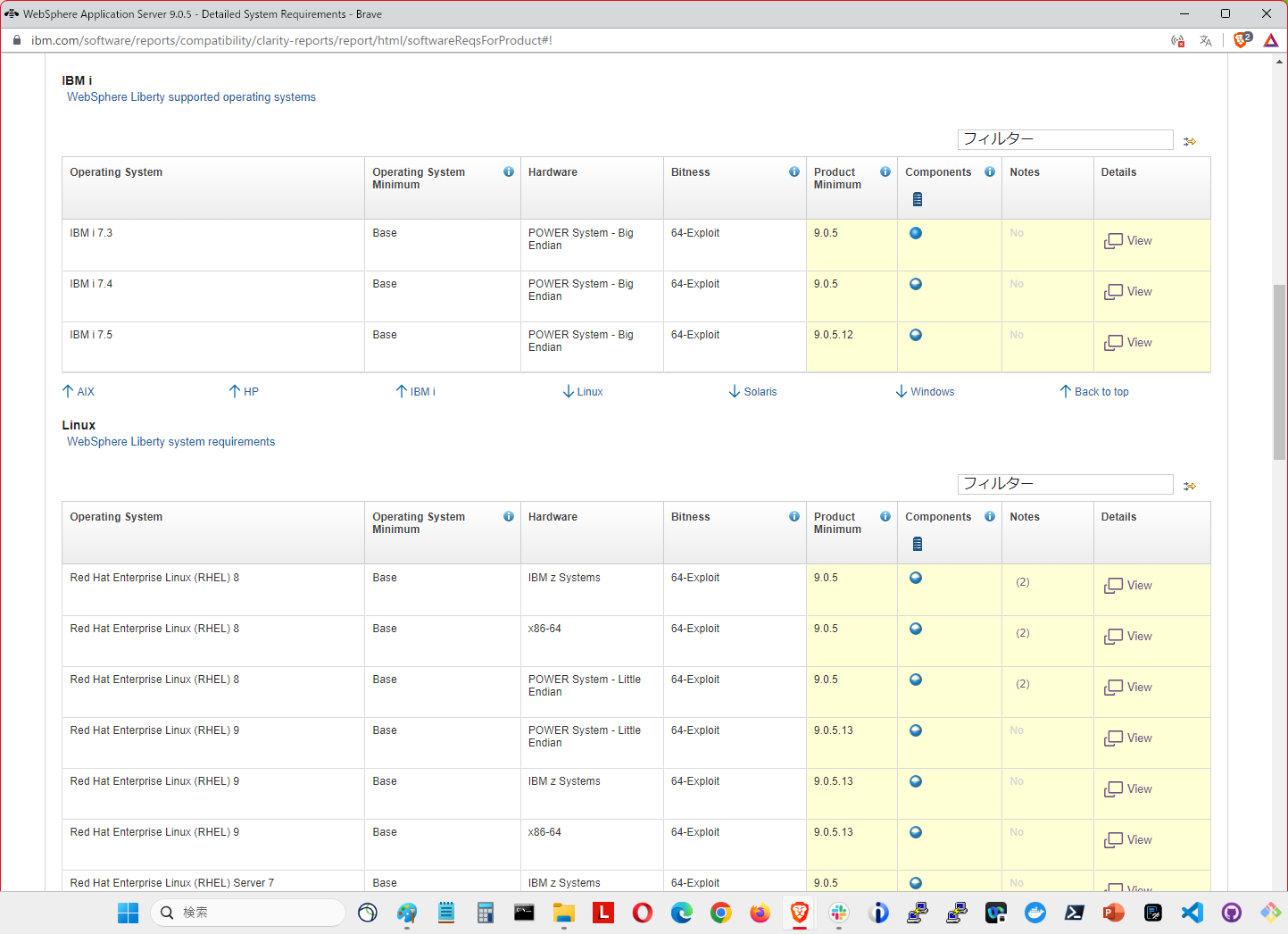Open WebSphere Liberty supported operating systems link

point(191,97)
